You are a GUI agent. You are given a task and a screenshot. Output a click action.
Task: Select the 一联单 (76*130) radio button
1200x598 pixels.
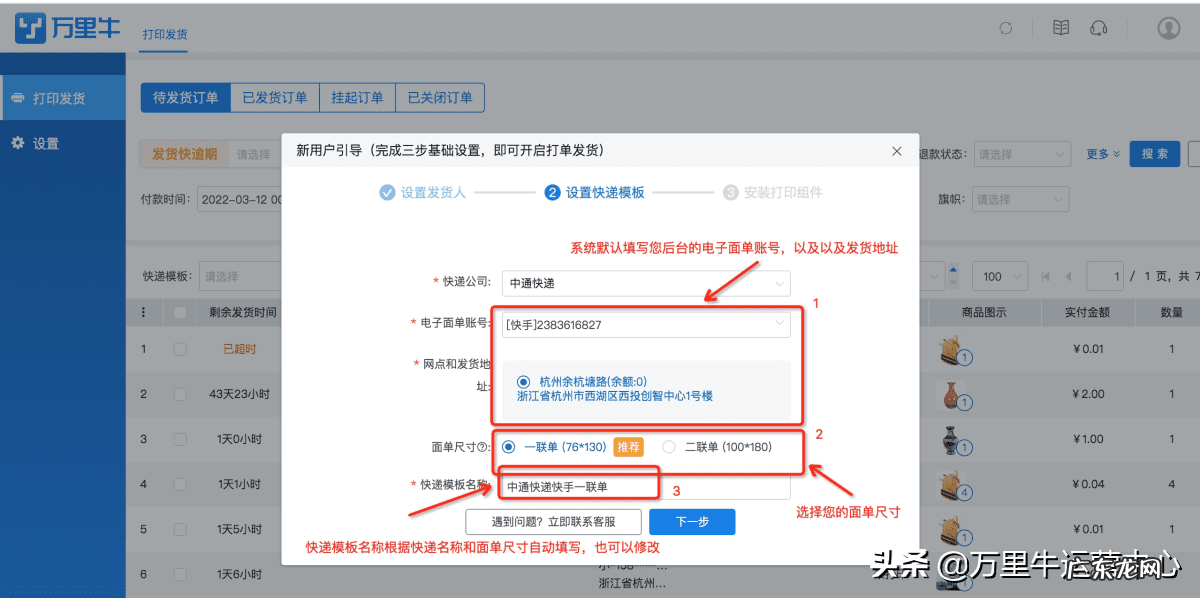click(510, 447)
